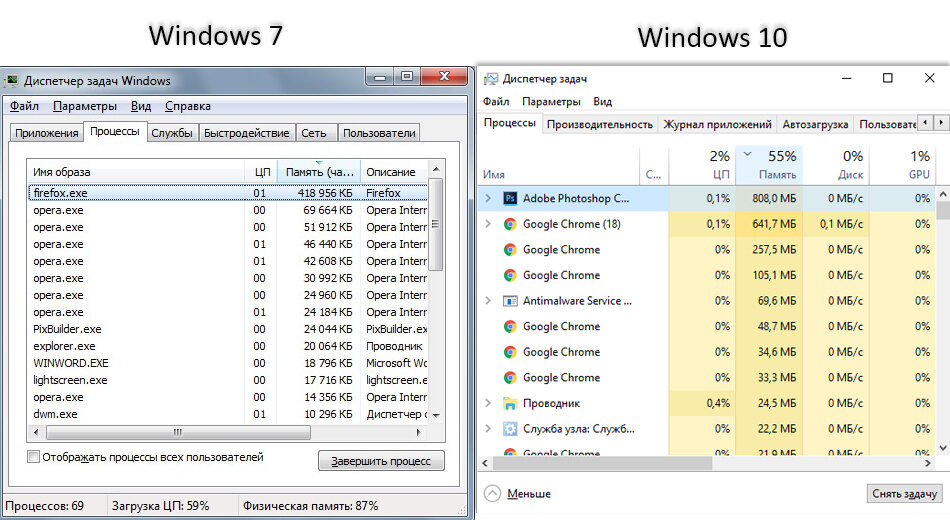Image resolution: width=950 pixels, height=520 pixels.
Task: Click the Windows 10 Task Manager title icon
Action: tap(490, 79)
